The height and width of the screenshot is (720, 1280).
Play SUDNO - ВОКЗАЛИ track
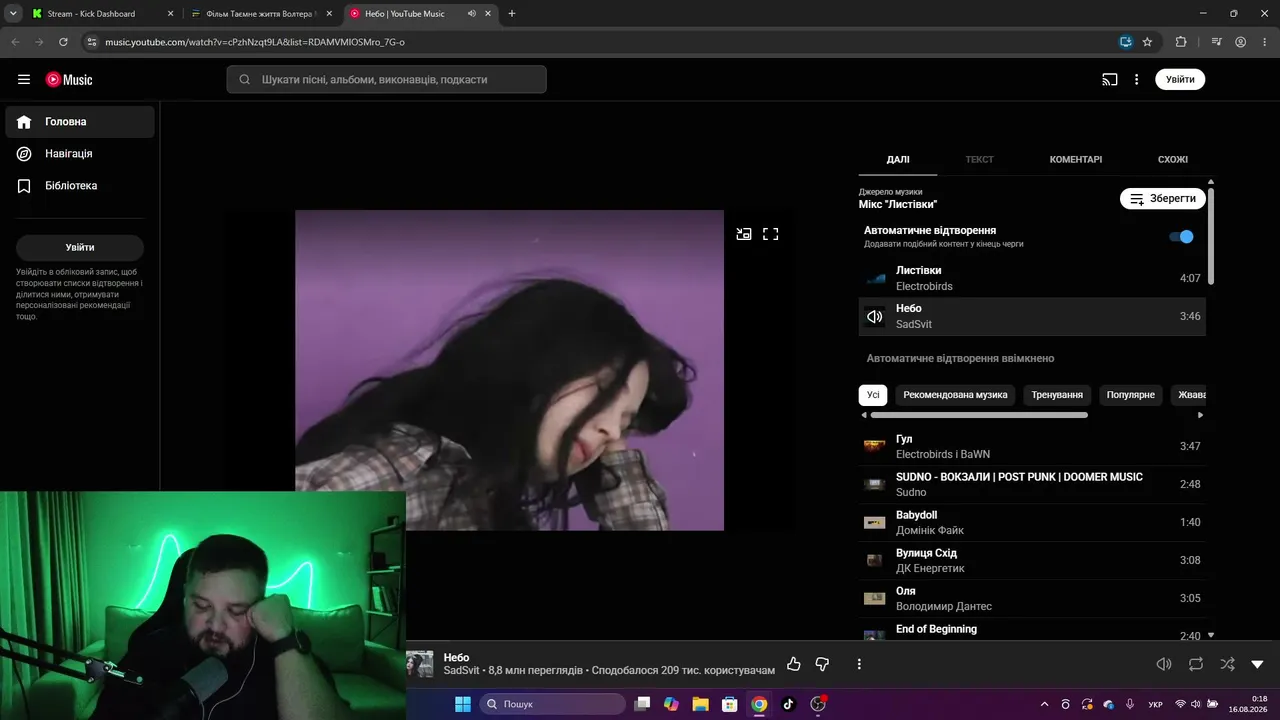[1032, 484]
